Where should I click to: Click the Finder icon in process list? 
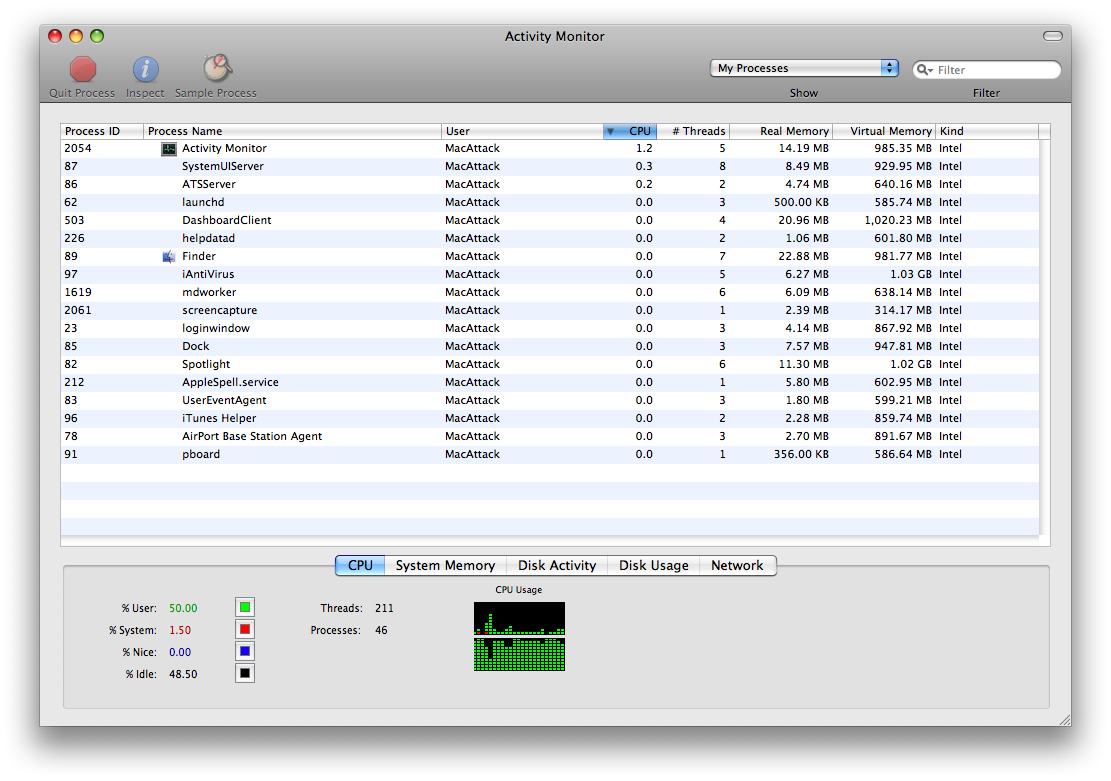click(169, 257)
